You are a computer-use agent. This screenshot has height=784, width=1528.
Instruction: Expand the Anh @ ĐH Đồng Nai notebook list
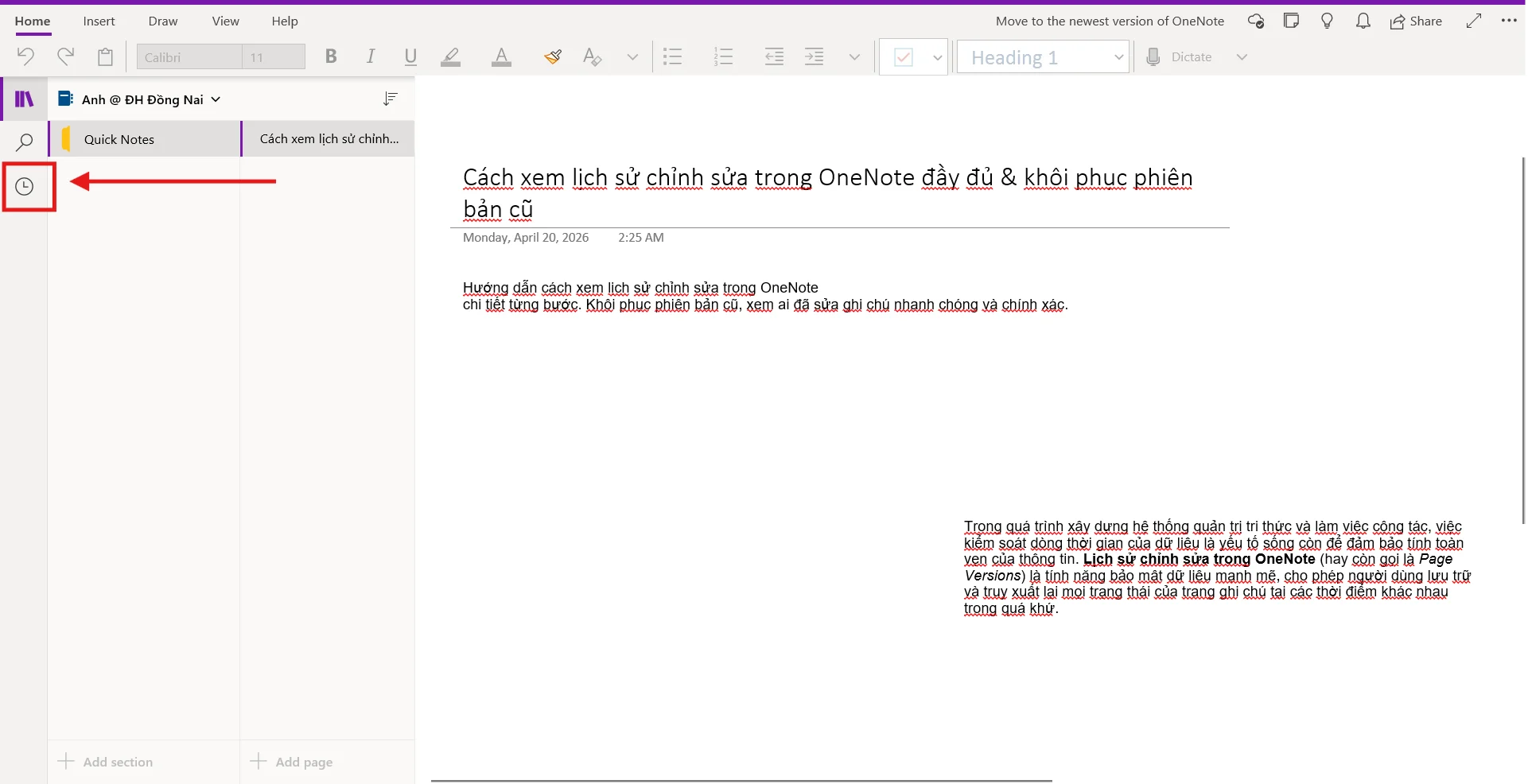[x=140, y=99]
